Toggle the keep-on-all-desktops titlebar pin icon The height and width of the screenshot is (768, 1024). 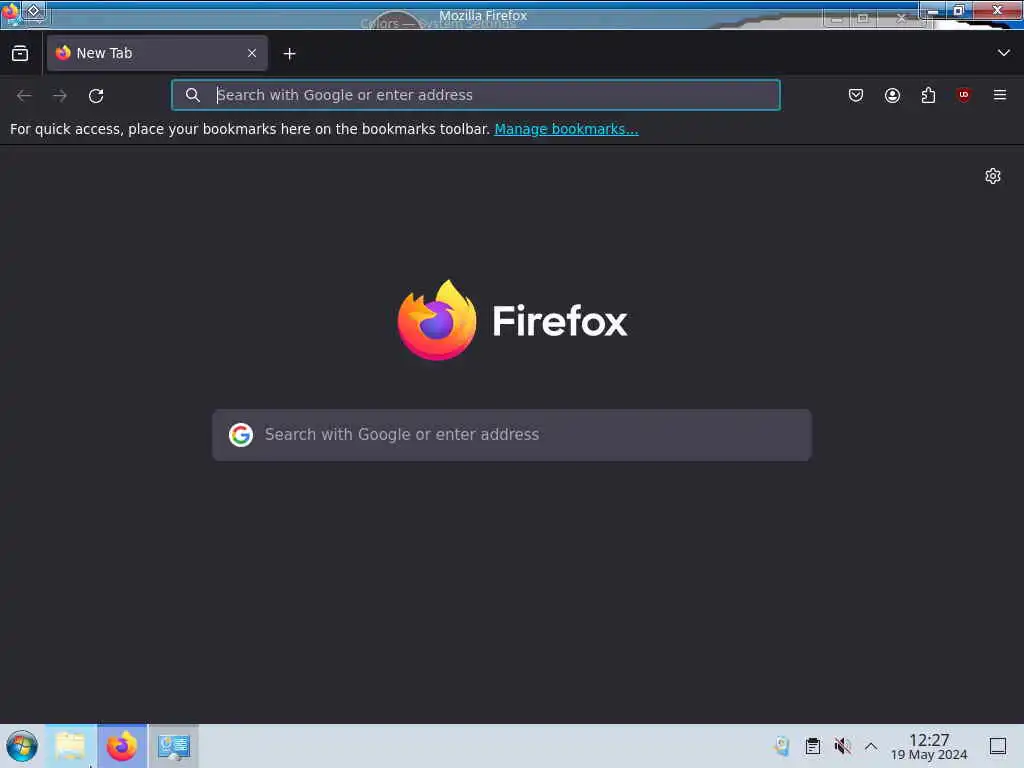[x=34, y=11]
